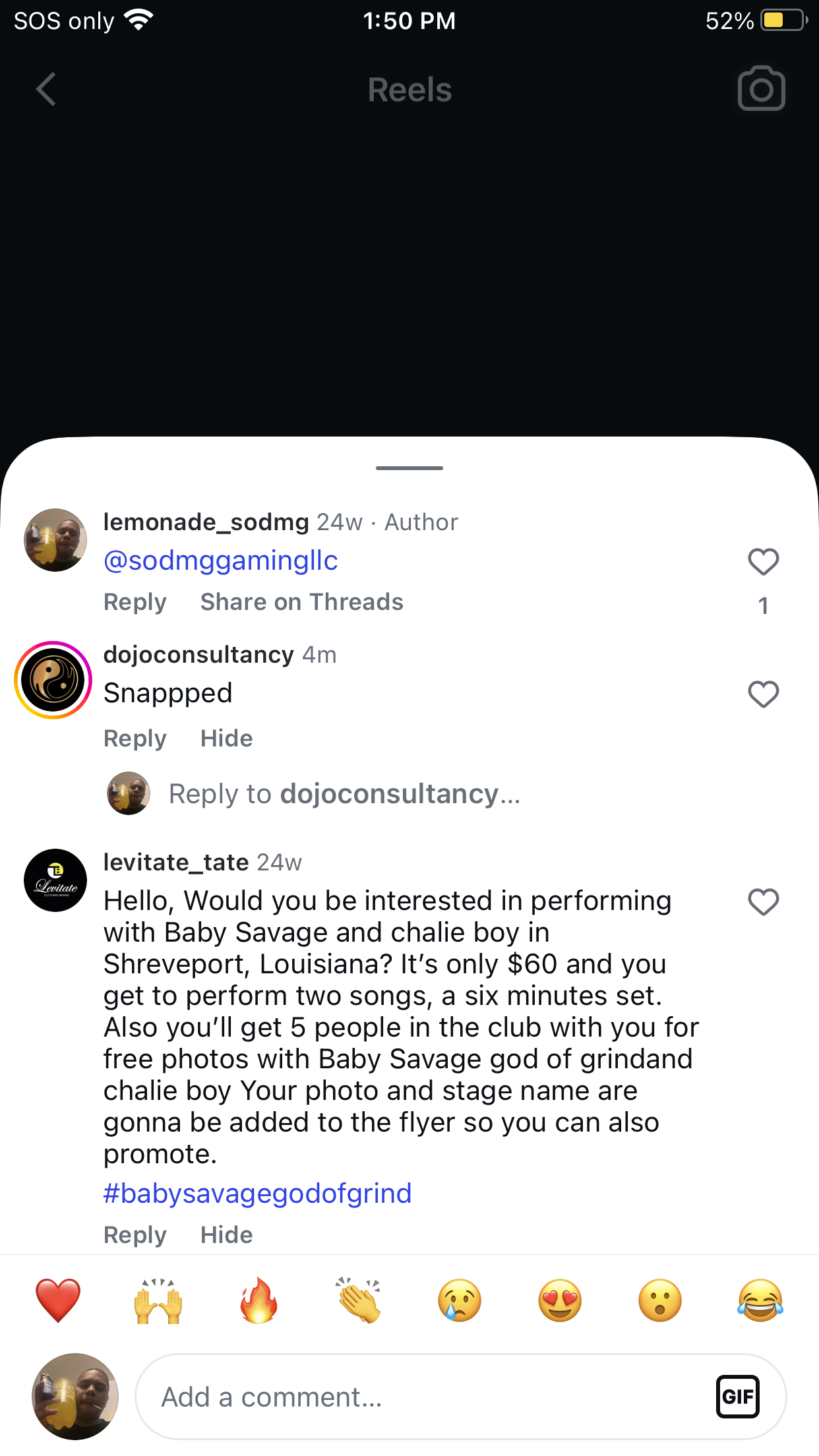Viewport: 819px width, 1456px height.
Task: Like the levitate_tate comment
Action: click(x=763, y=902)
